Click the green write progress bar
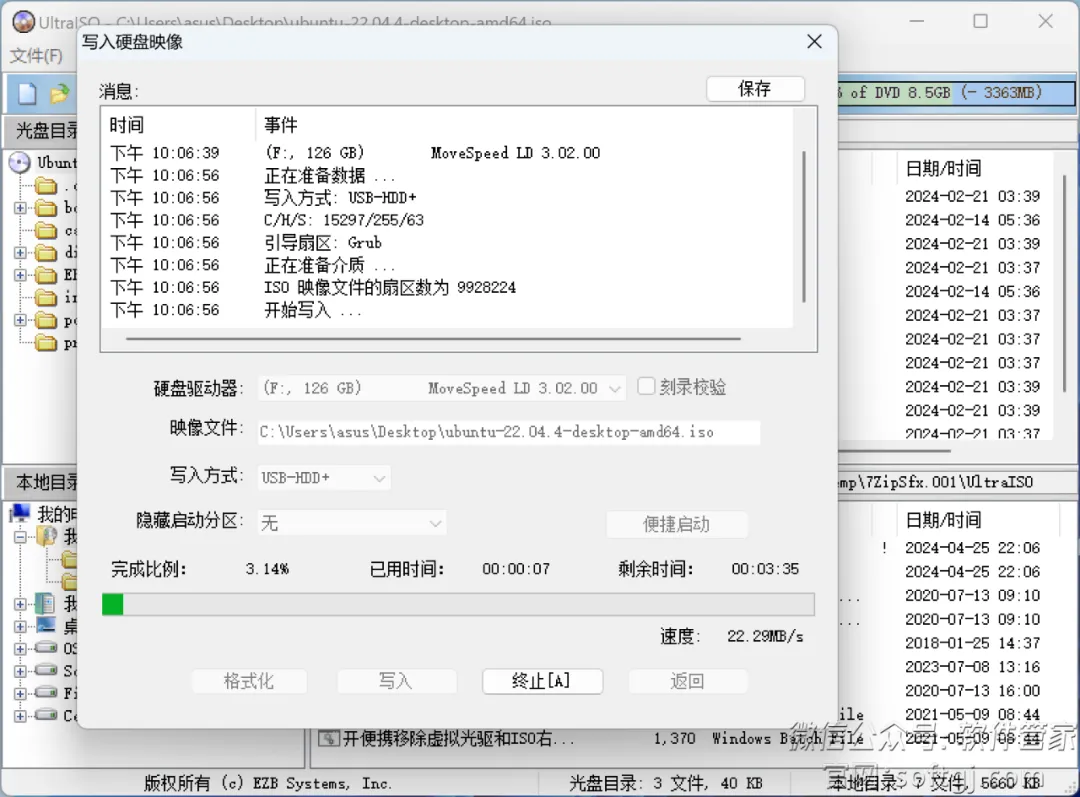This screenshot has width=1080, height=797. pyautogui.click(x=458, y=604)
